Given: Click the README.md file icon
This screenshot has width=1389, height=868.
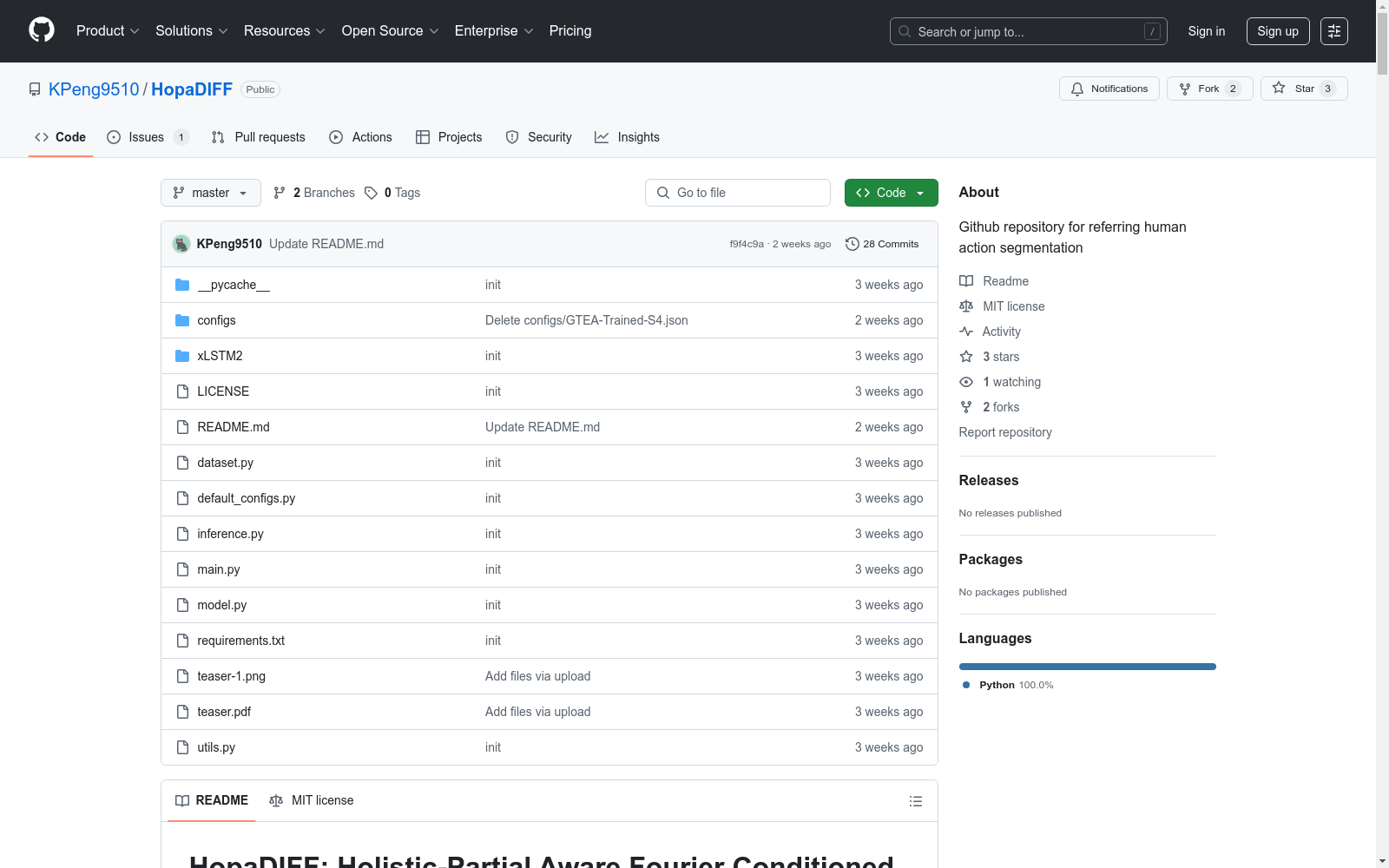Looking at the screenshot, I should tap(182, 427).
